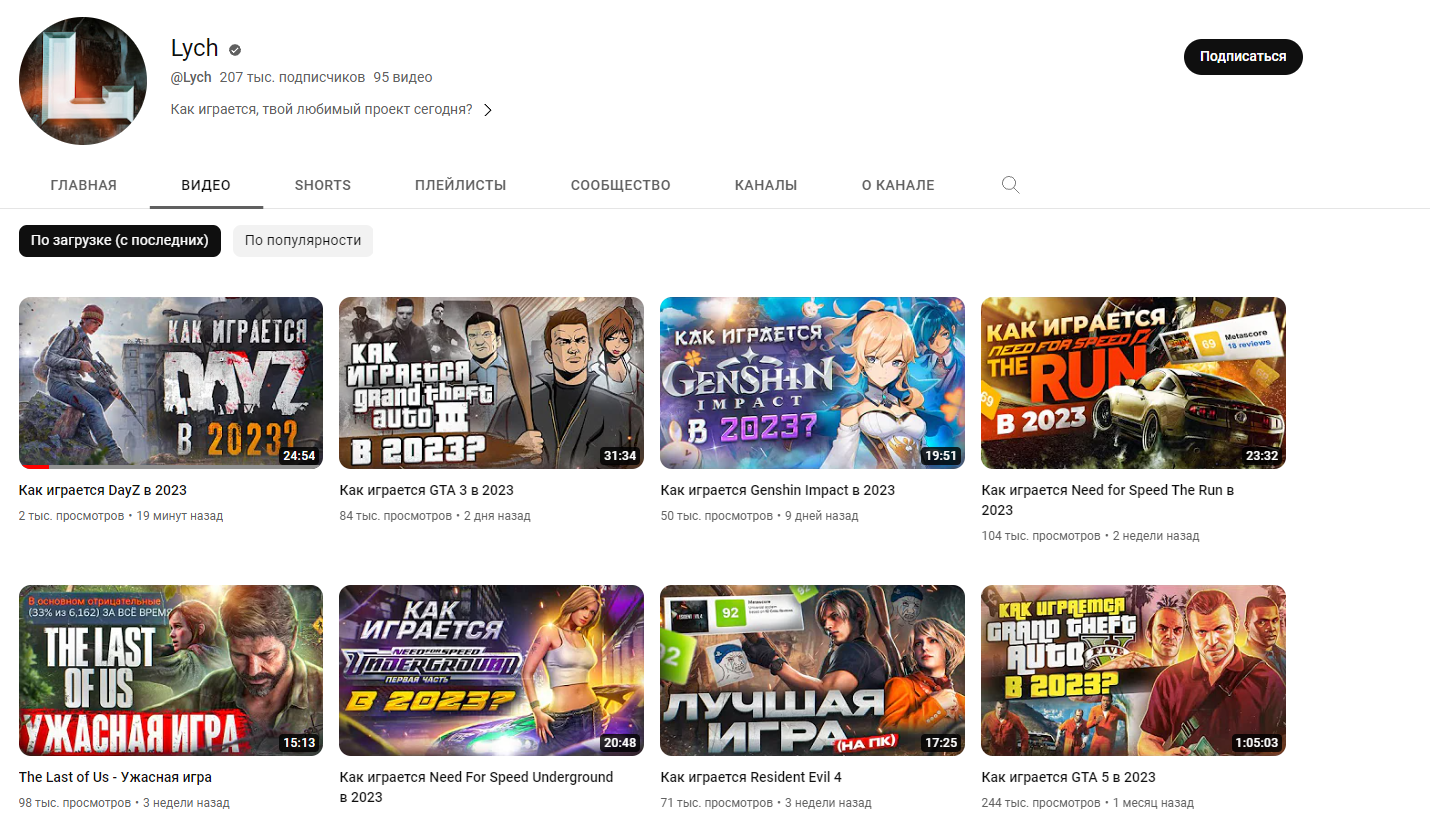The image size is (1430, 817).
Task: Click the Подписаться subscribe button
Action: (x=1243, y=57)
